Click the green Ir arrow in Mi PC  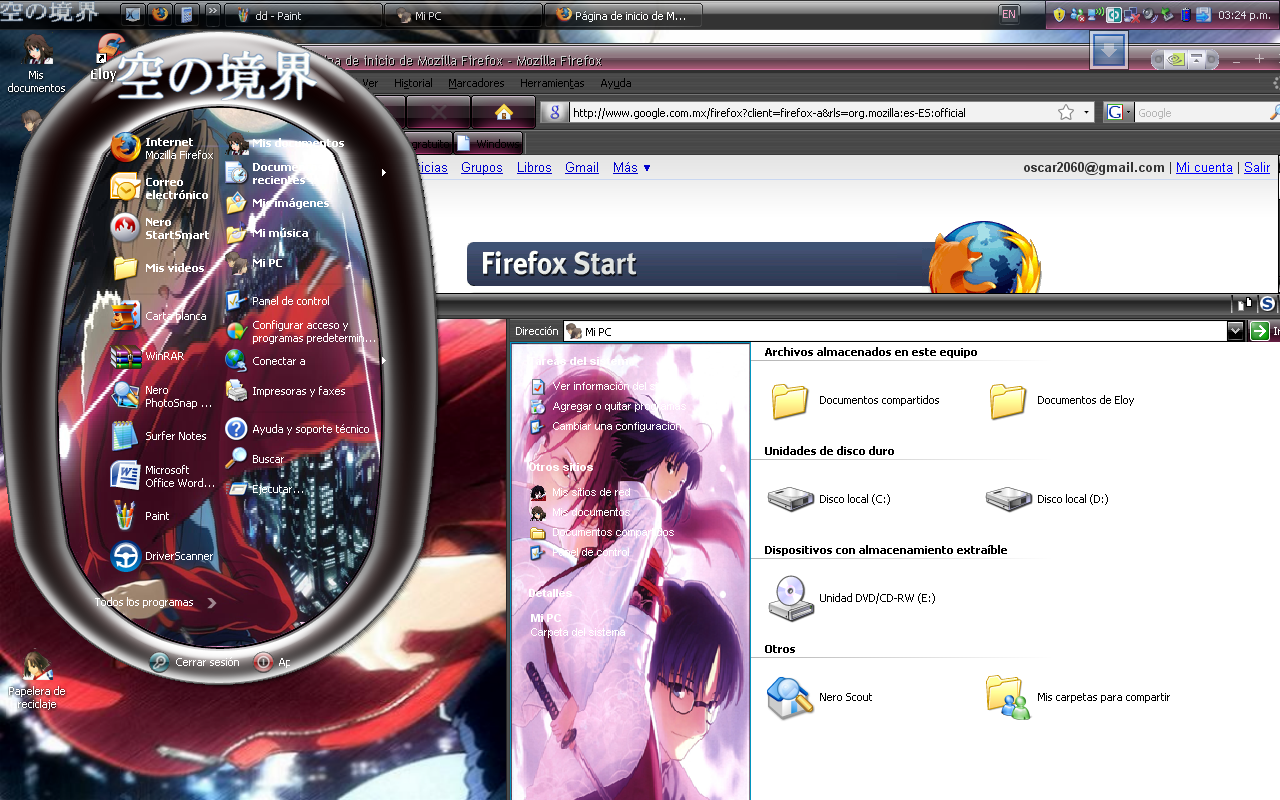coord(1259,331)
